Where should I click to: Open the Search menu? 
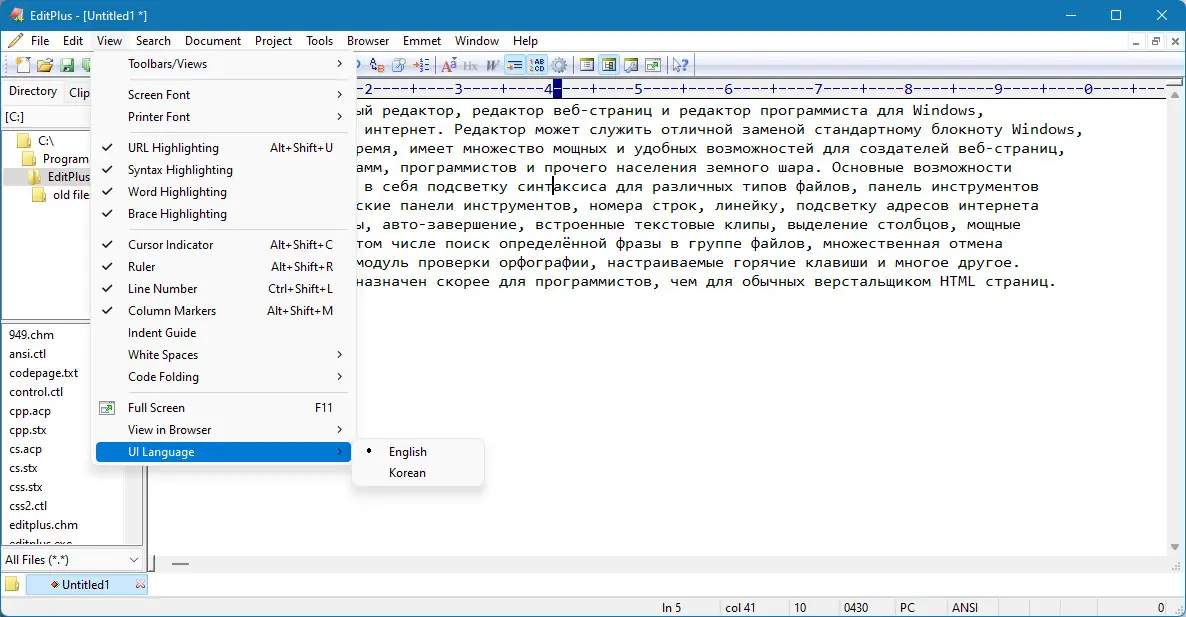coord(154,41)
